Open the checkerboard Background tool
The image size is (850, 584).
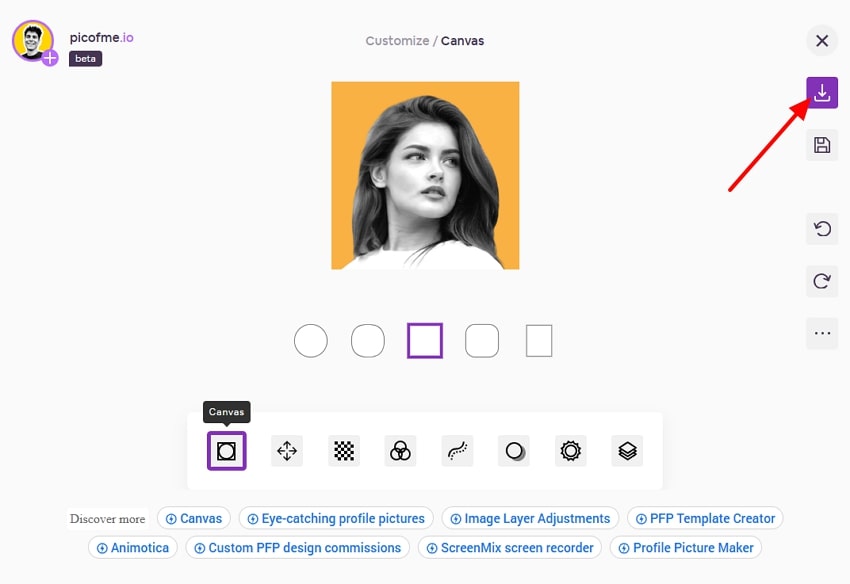coord(344,451)
